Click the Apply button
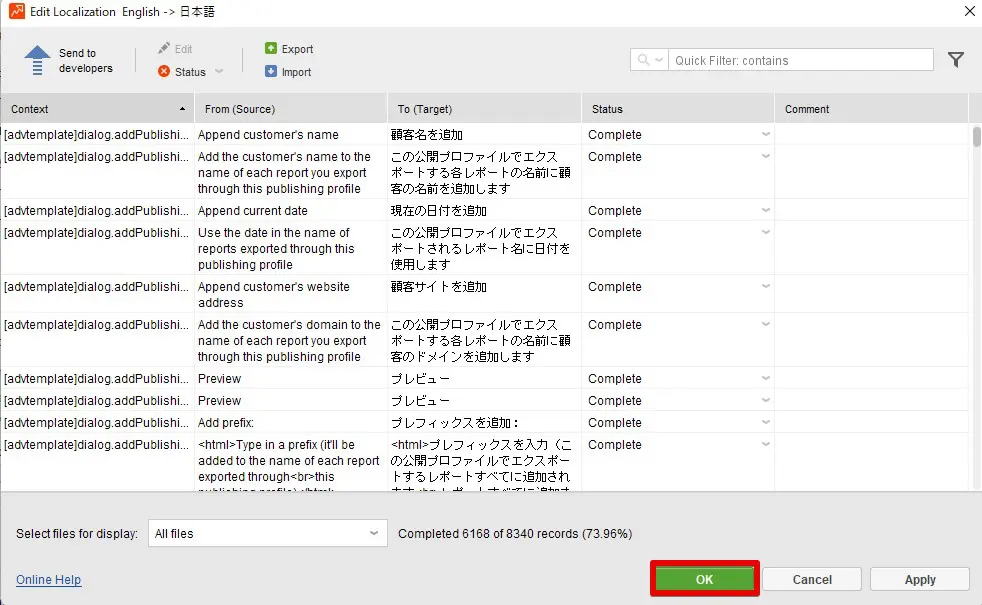 [x=919, y=579]
